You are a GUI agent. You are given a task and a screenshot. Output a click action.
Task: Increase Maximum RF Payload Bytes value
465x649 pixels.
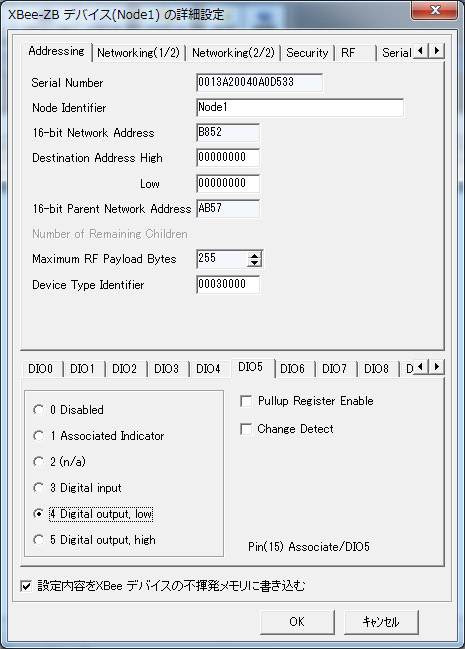tap(254, 255)
